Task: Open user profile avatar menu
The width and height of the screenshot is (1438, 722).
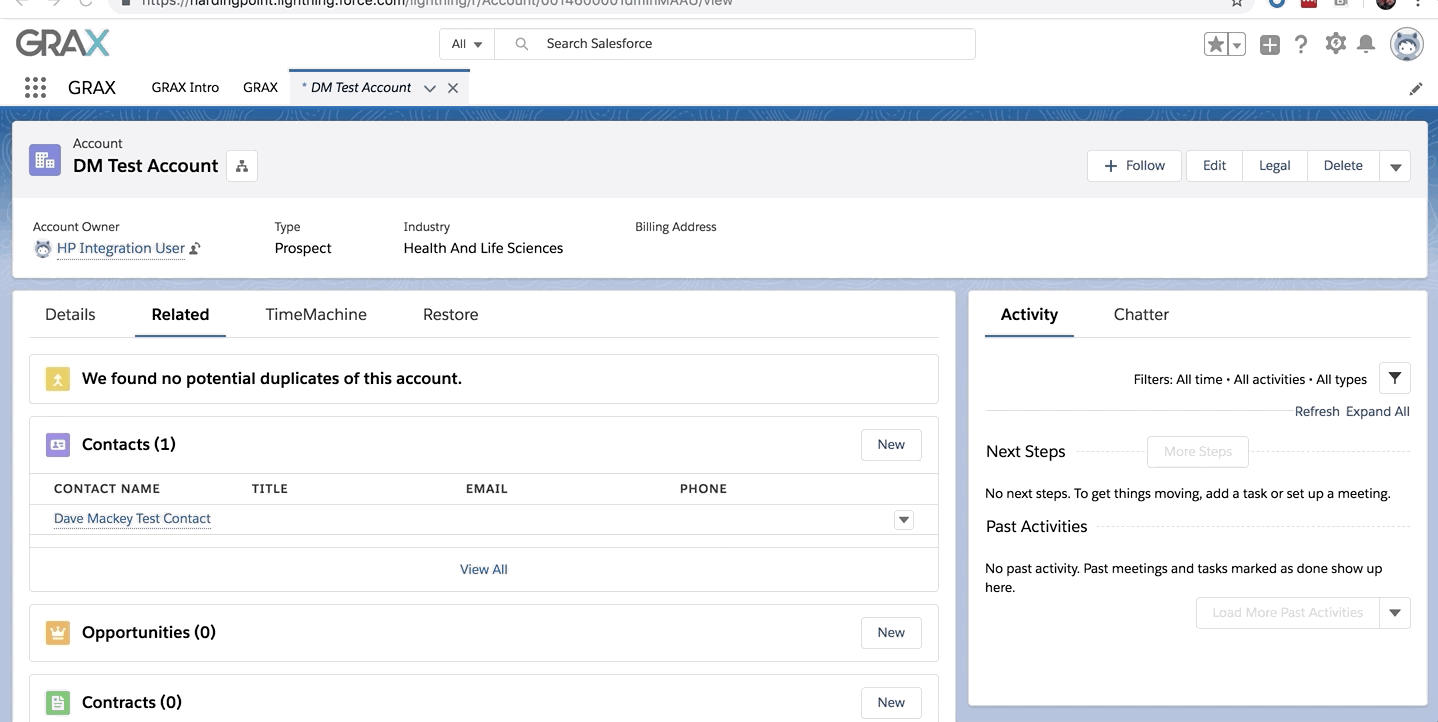Action: pyautogui.click(x=1407, y=44)
